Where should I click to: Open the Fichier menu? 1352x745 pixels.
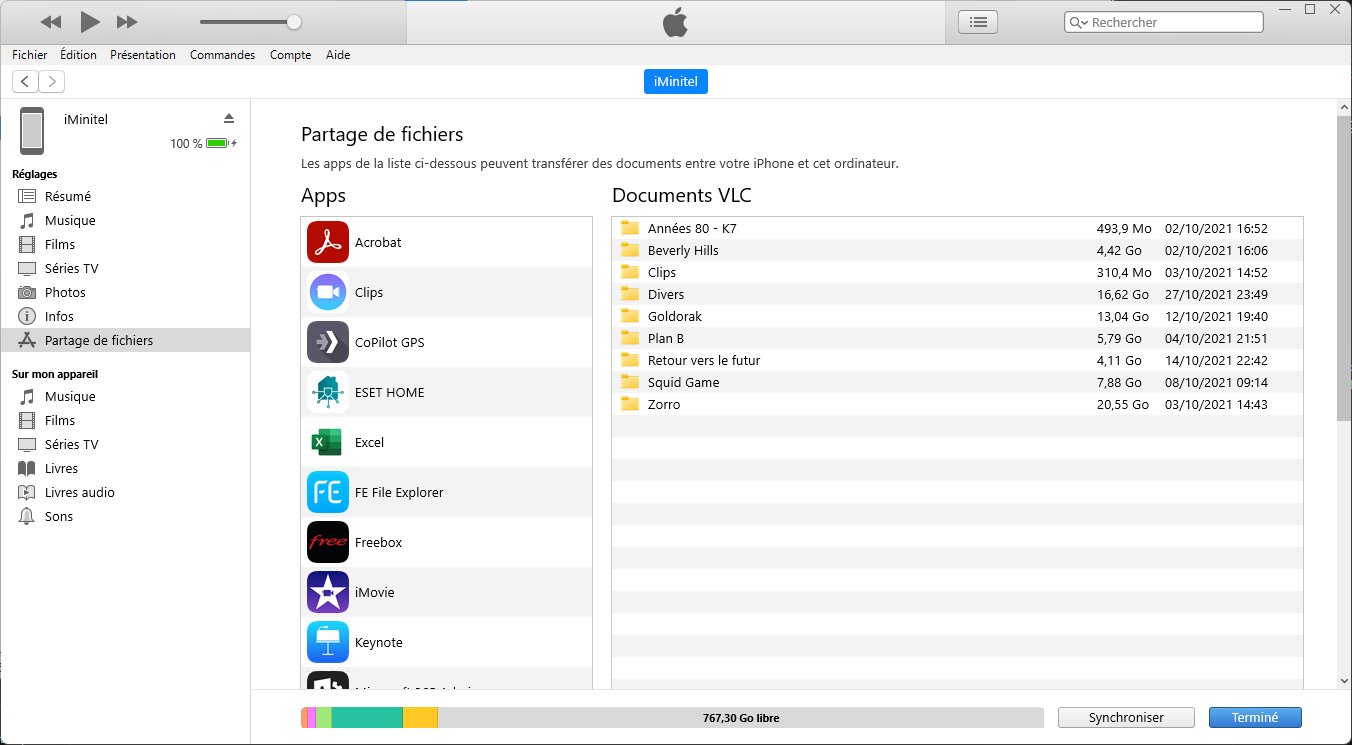(x=30, y=55)
